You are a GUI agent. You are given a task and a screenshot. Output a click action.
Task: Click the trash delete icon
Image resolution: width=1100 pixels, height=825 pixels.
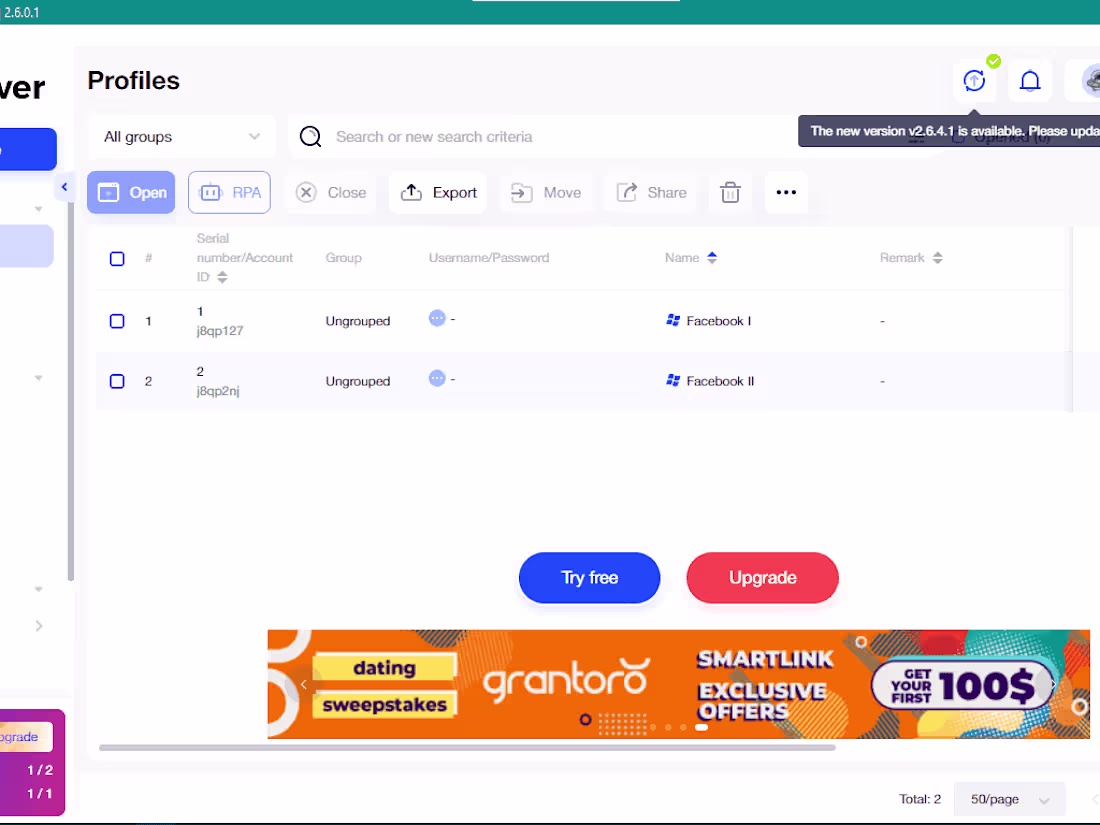click(730, 192)
